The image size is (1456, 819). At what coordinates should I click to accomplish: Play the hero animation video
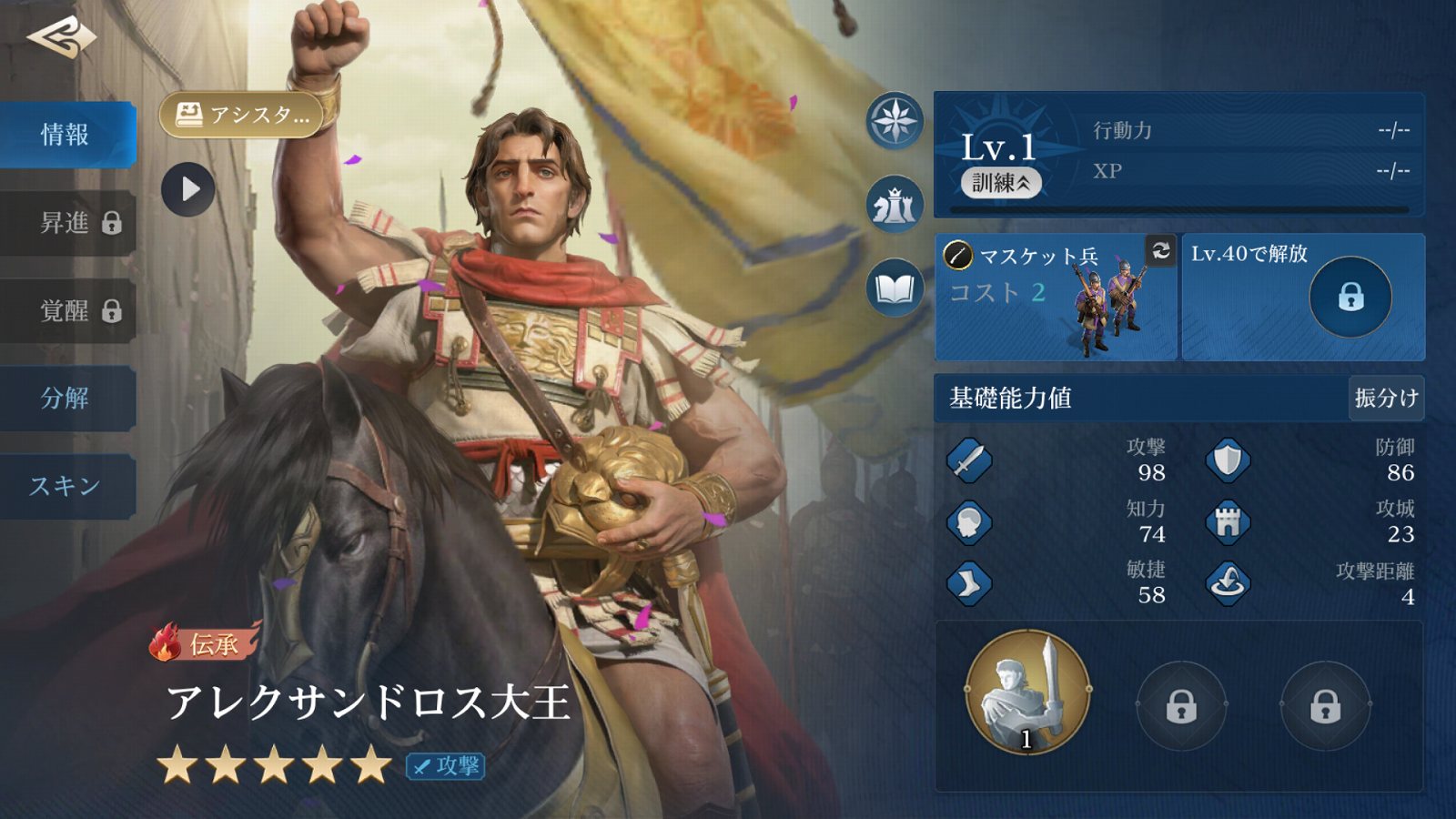click(188, 189)
